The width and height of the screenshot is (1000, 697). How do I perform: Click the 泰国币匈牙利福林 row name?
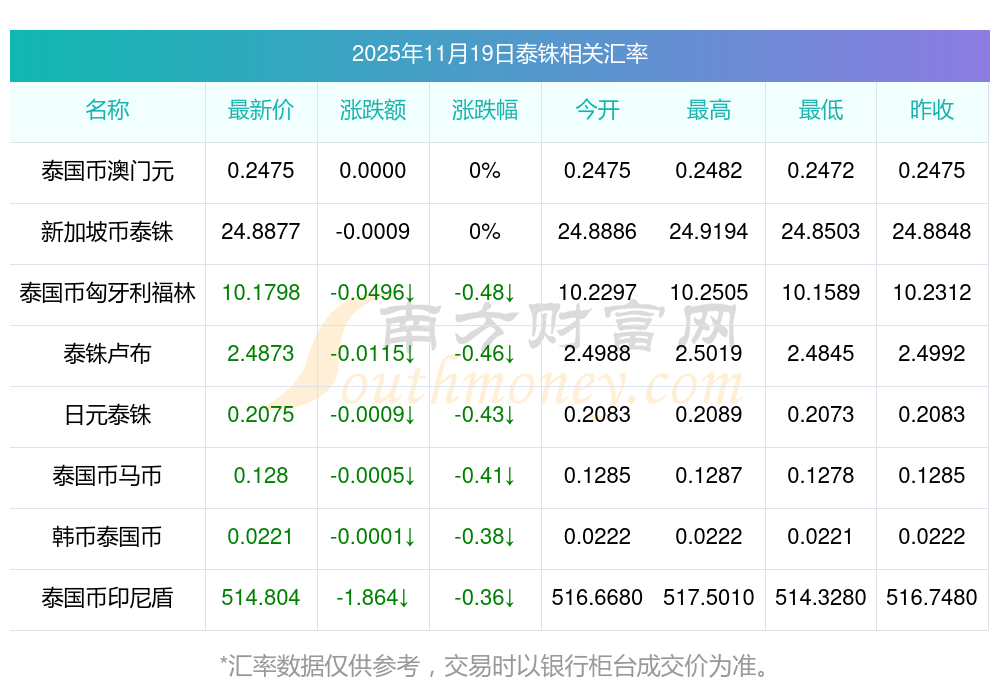click(107, 293)
